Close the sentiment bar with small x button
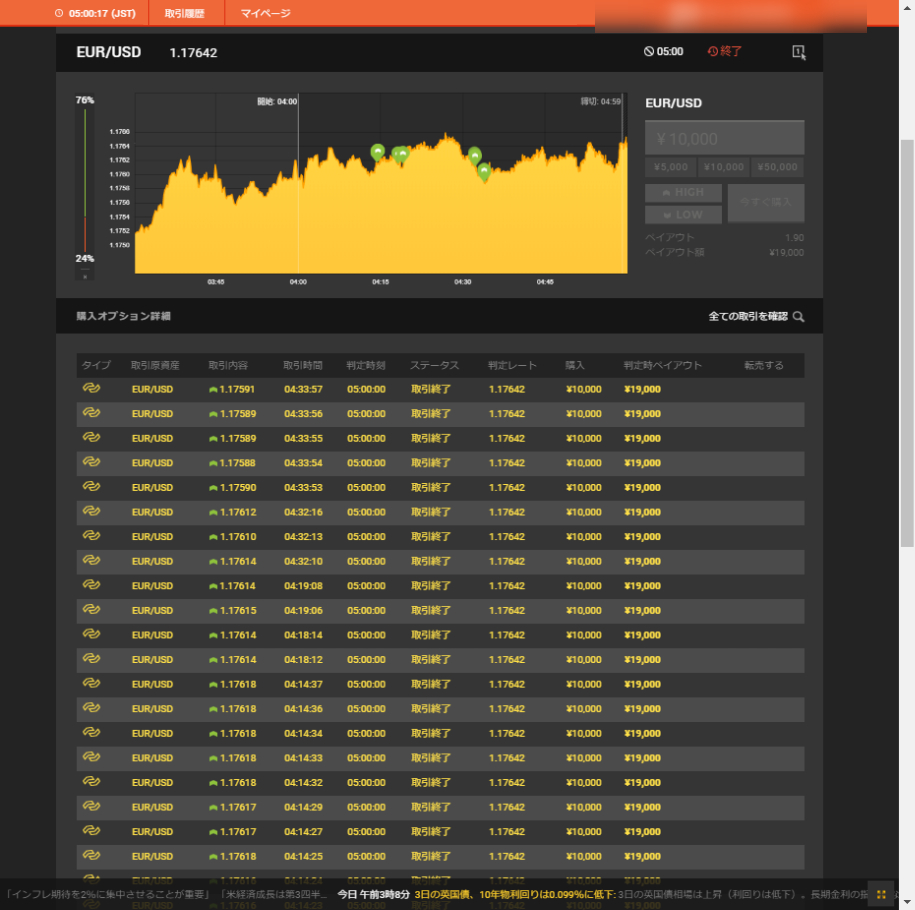The height and width of the screenshot is (910, 915). pos(85,277)
